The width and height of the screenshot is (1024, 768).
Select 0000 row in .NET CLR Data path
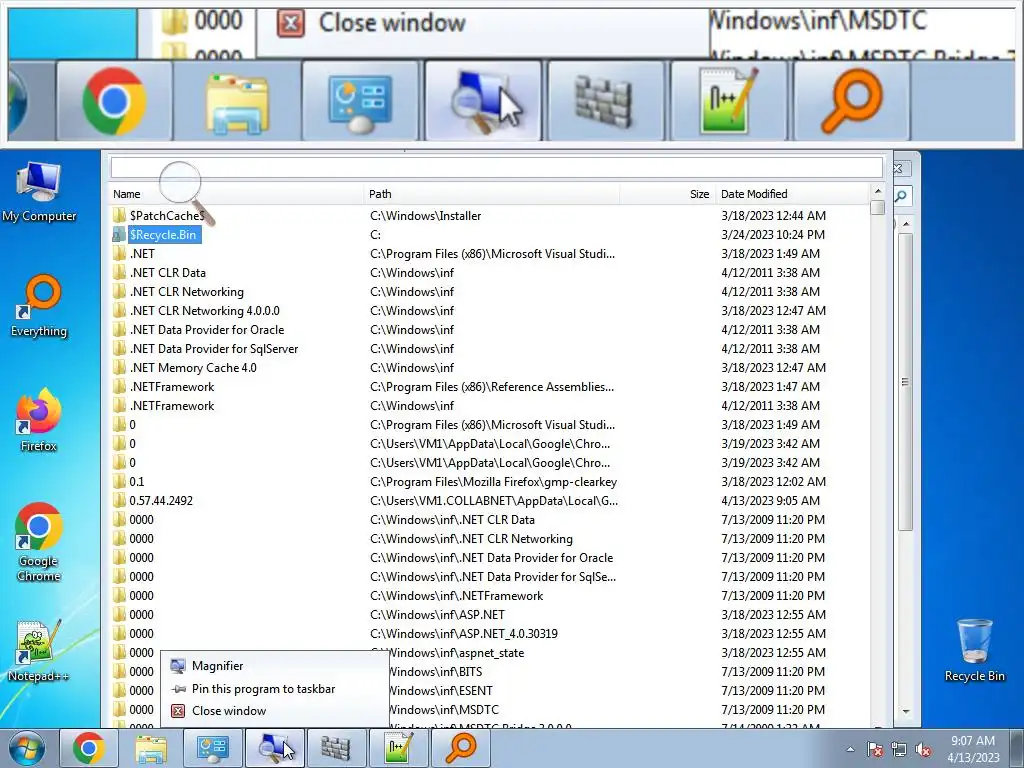click(x=490, y=519)
